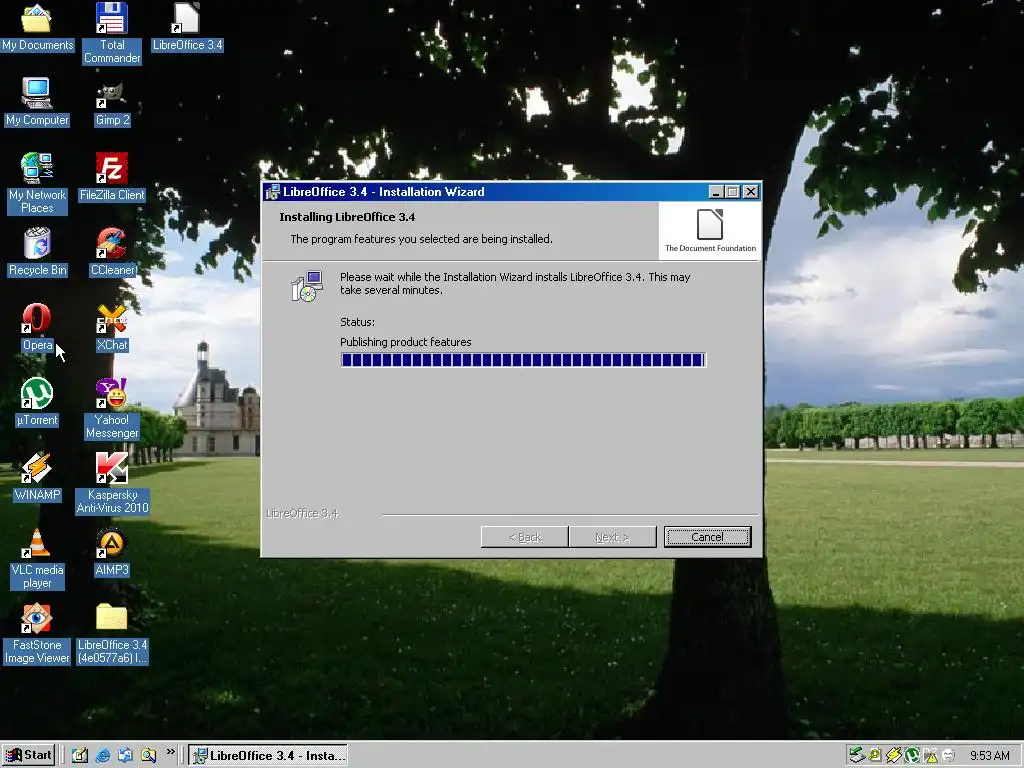
Task: Click the greyed 'LibreOffice 3.4' footer label
Action: point(302,513)
